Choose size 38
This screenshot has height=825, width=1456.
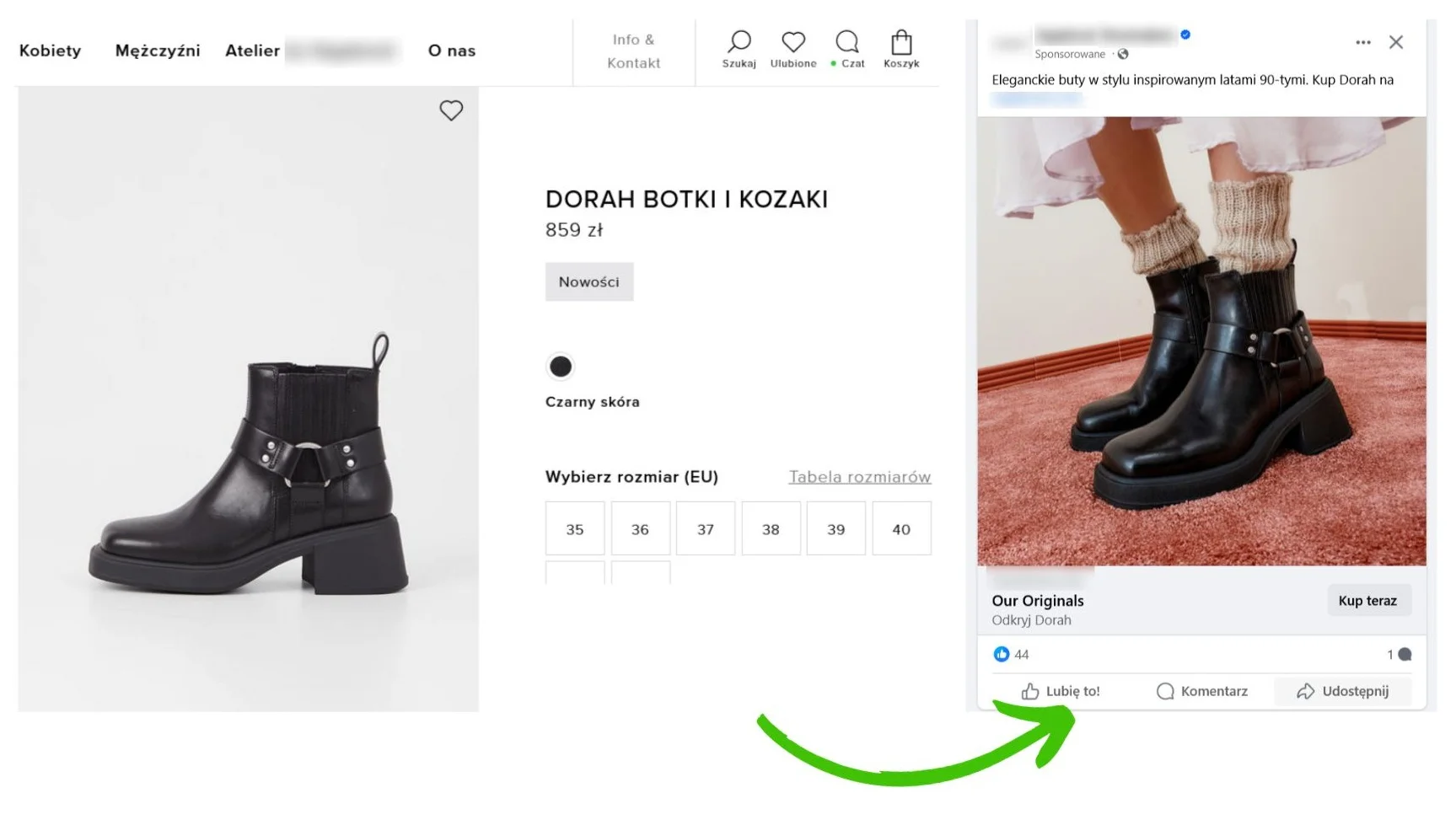coord(771,529)
